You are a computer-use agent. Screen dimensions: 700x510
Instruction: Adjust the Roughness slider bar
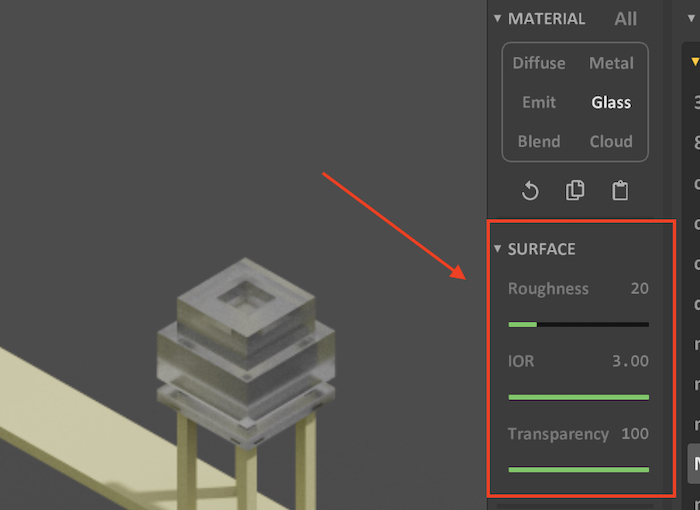(x=579, y=325)
